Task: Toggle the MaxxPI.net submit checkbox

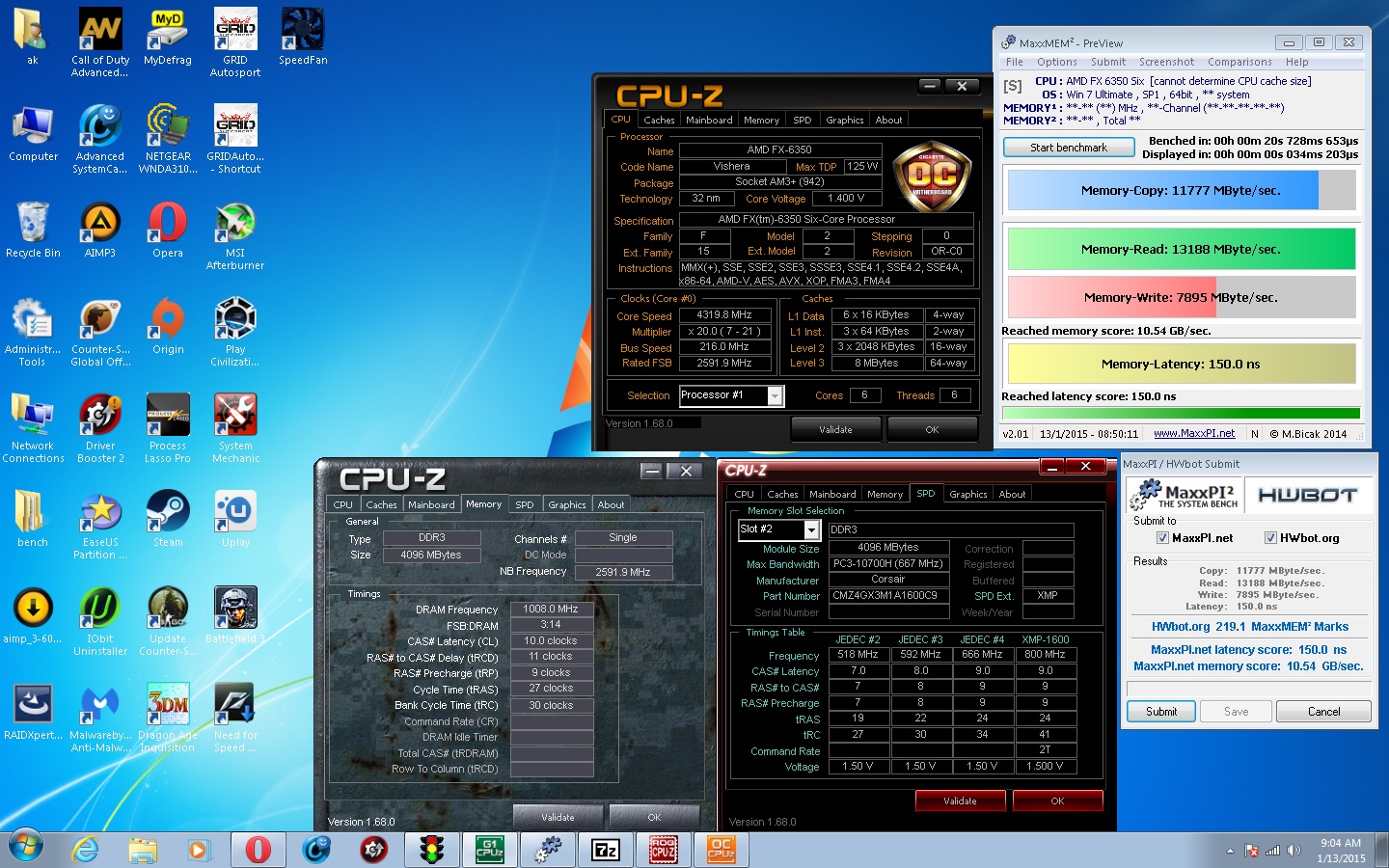Action: tap(1162, 538)
